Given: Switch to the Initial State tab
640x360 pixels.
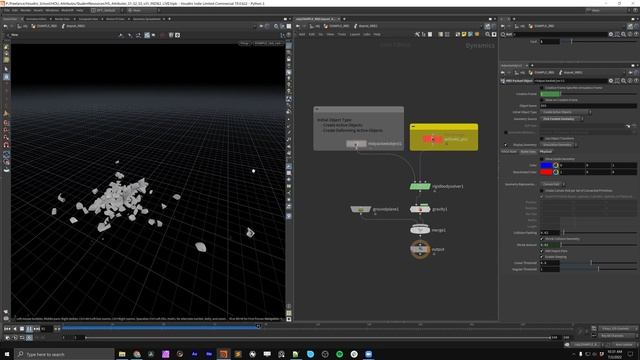Looking at the screenshot, I should (509, 152).
